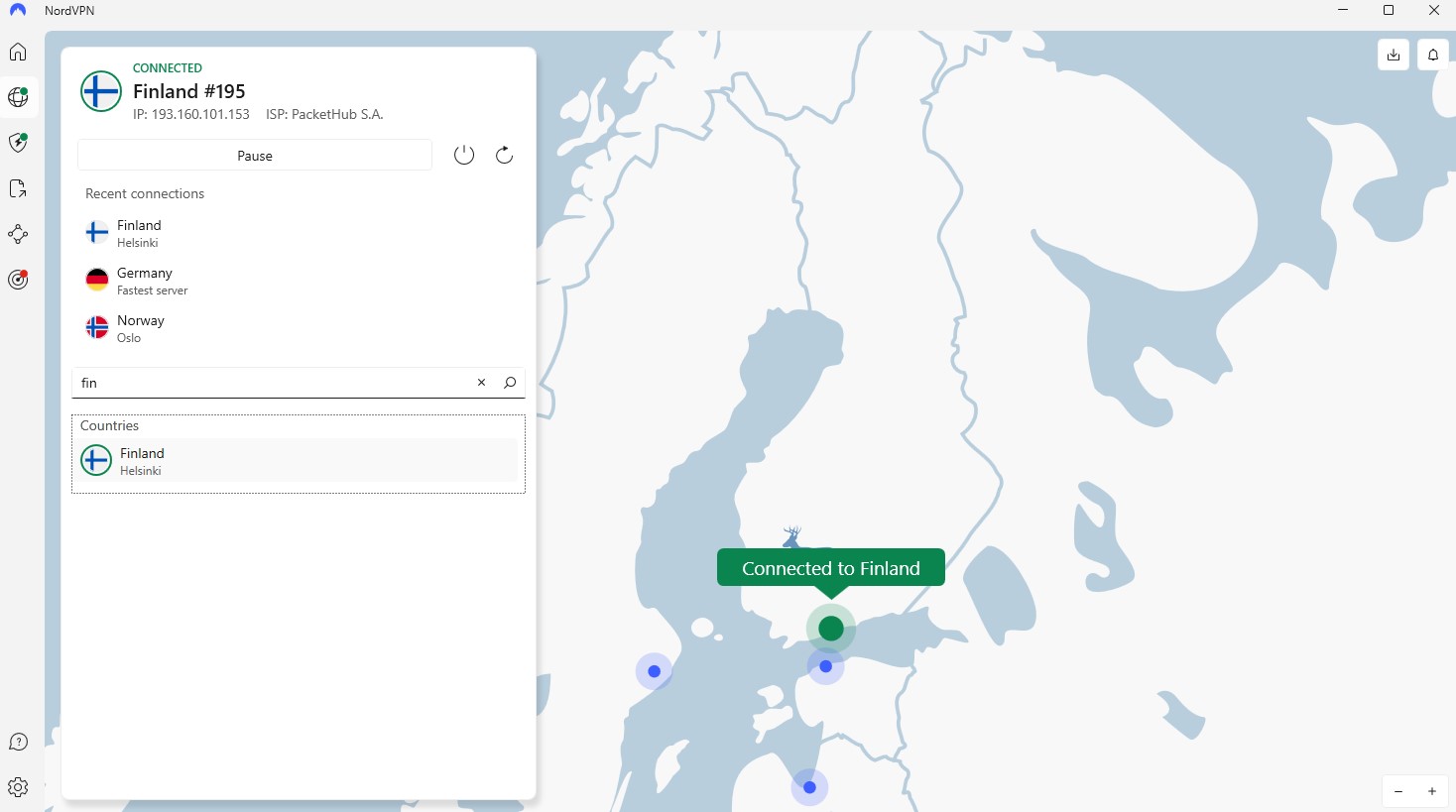
Task: Click the green connected Finland map pin
Action: pos(831,628)
